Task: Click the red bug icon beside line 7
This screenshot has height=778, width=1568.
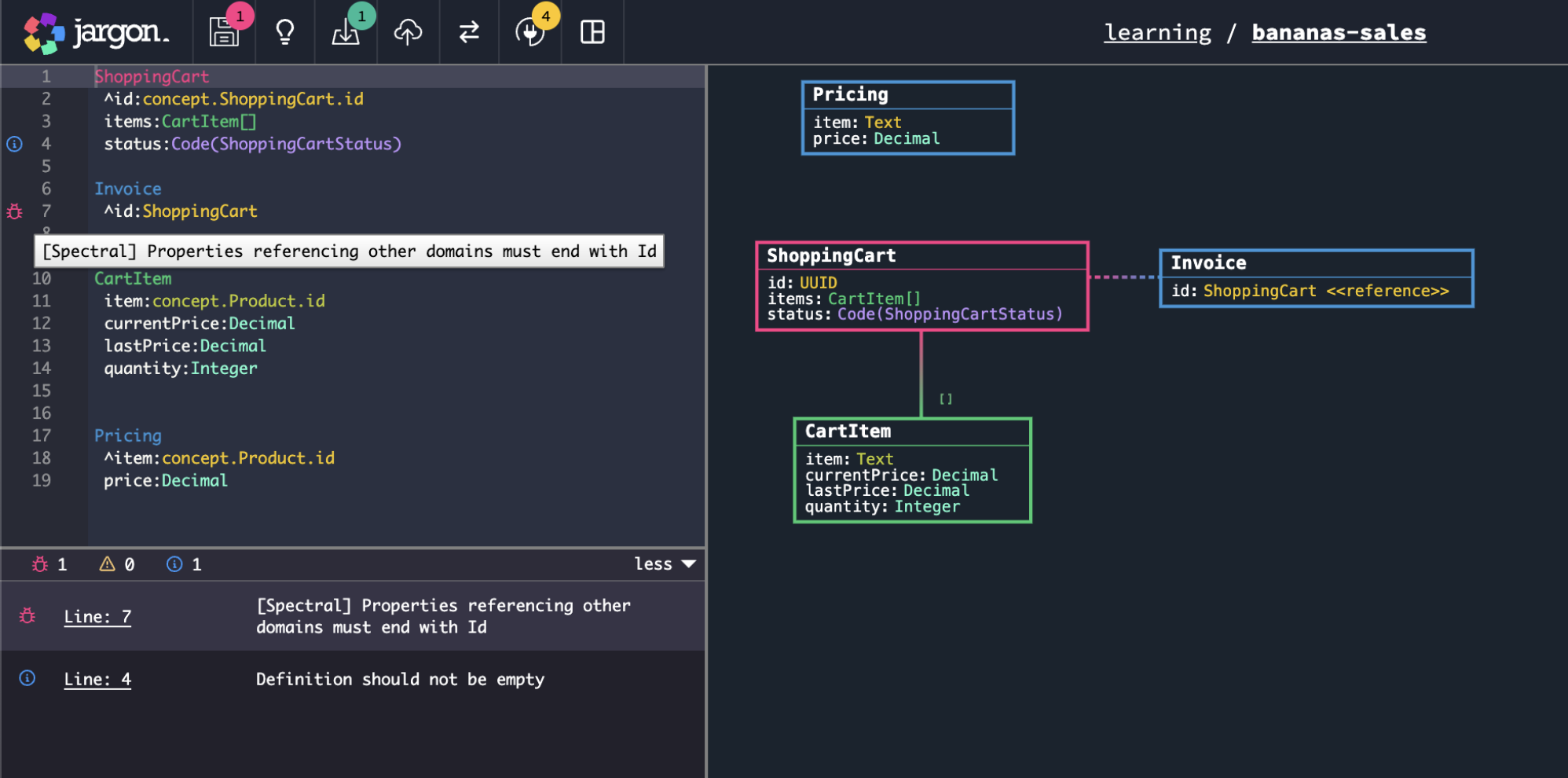Action: 15,211
